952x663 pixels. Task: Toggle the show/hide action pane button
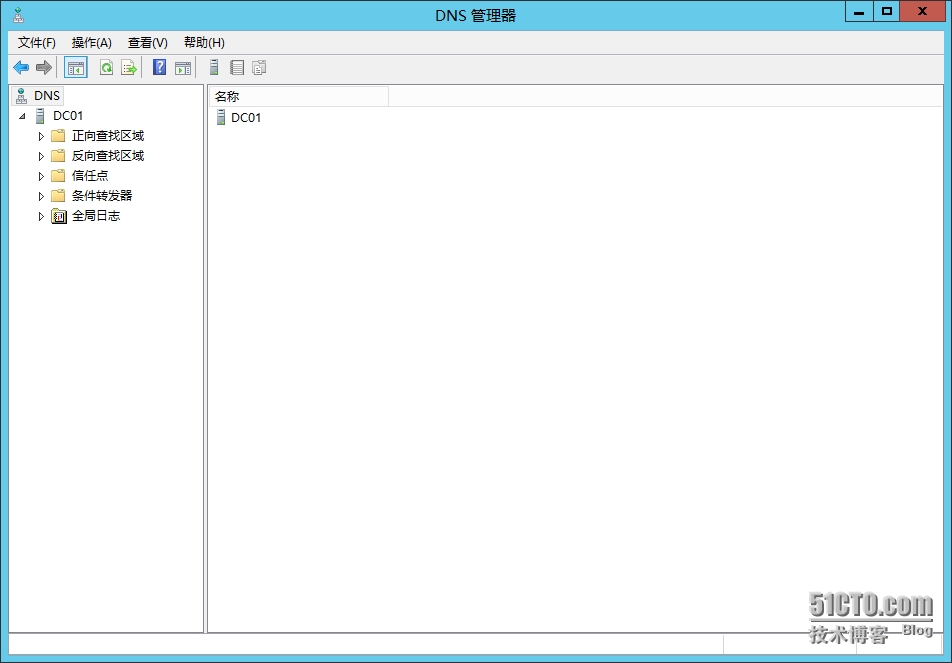(x=183, y=68)
